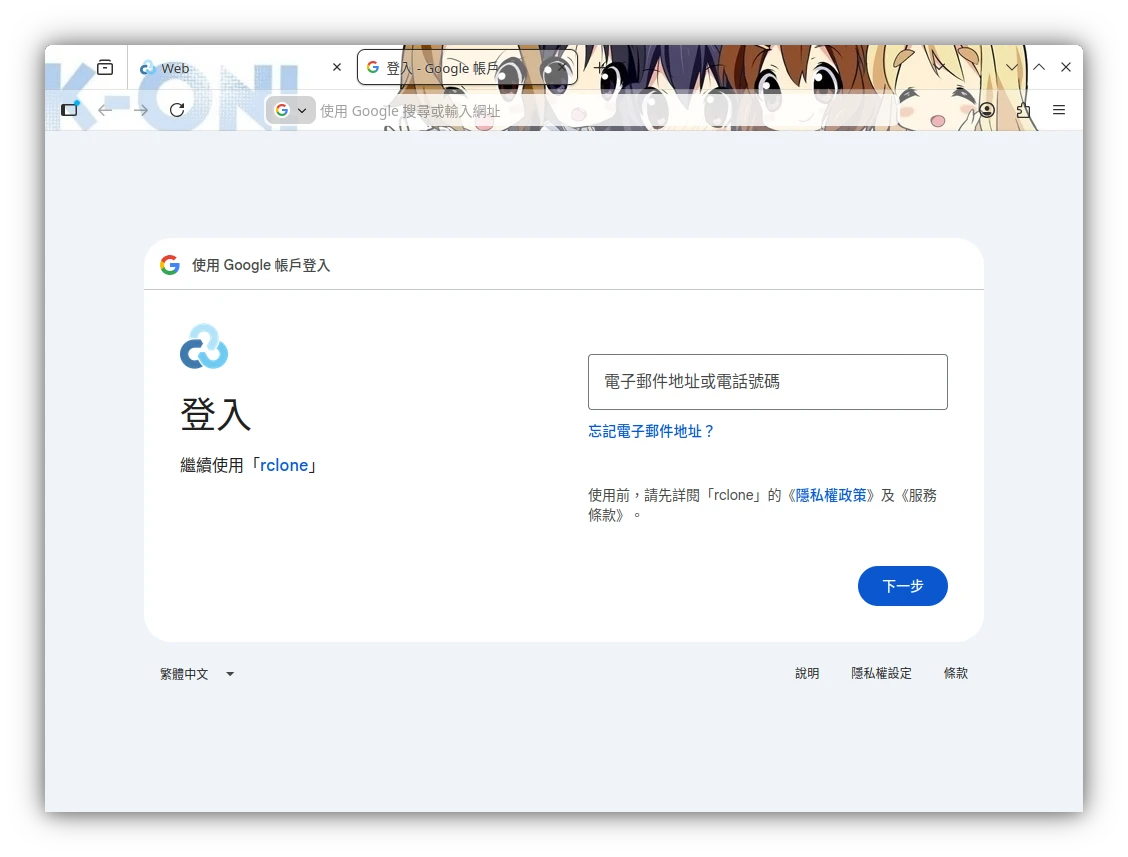Viewport: 1128px width, 857px height.
Task: Toggle the sidebar panel icon
Action: [70, 109]
